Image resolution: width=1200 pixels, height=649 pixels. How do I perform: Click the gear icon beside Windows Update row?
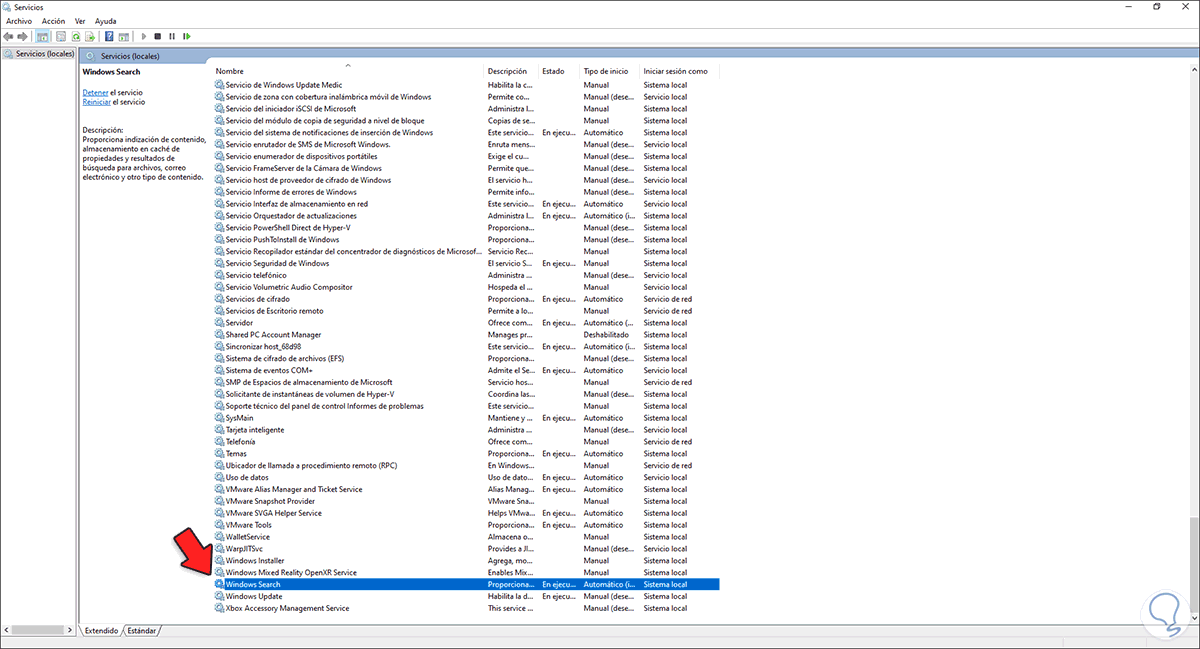coord(220,596)
